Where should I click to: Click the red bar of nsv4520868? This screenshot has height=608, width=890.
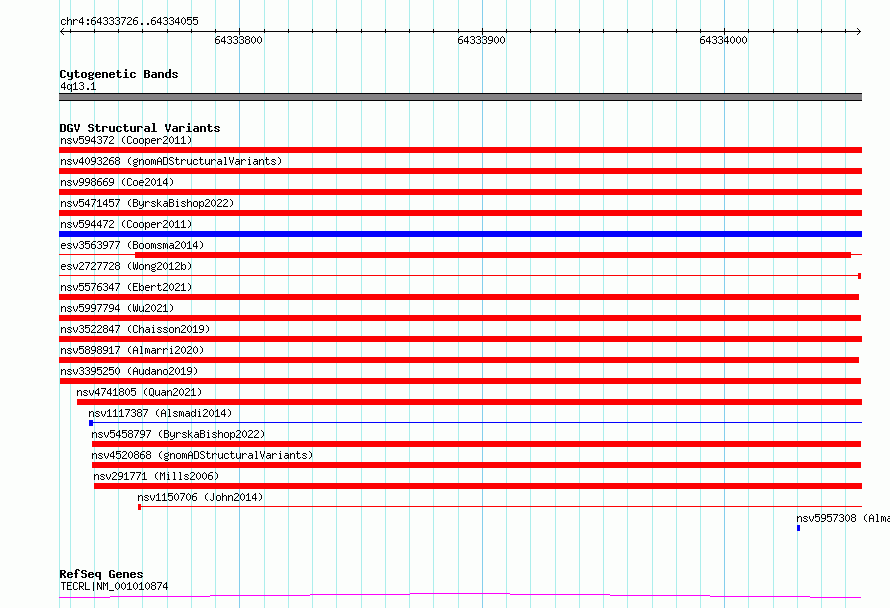476,465
